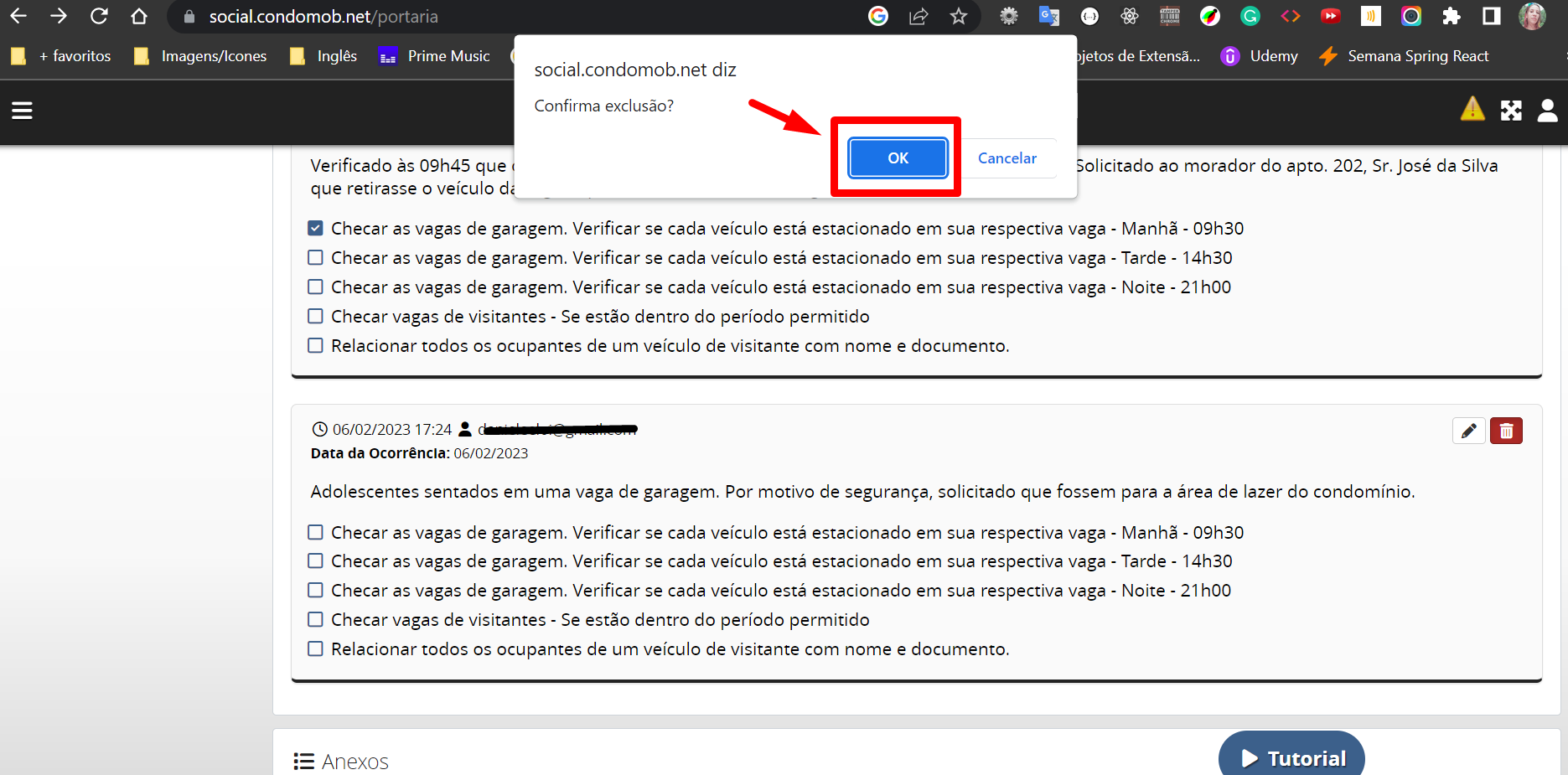The width and height of the screenshot is (1568, 775).
Task: Check the last 'Checar vagas de visitantes' checkbox
Action: (x=315, y=620)
